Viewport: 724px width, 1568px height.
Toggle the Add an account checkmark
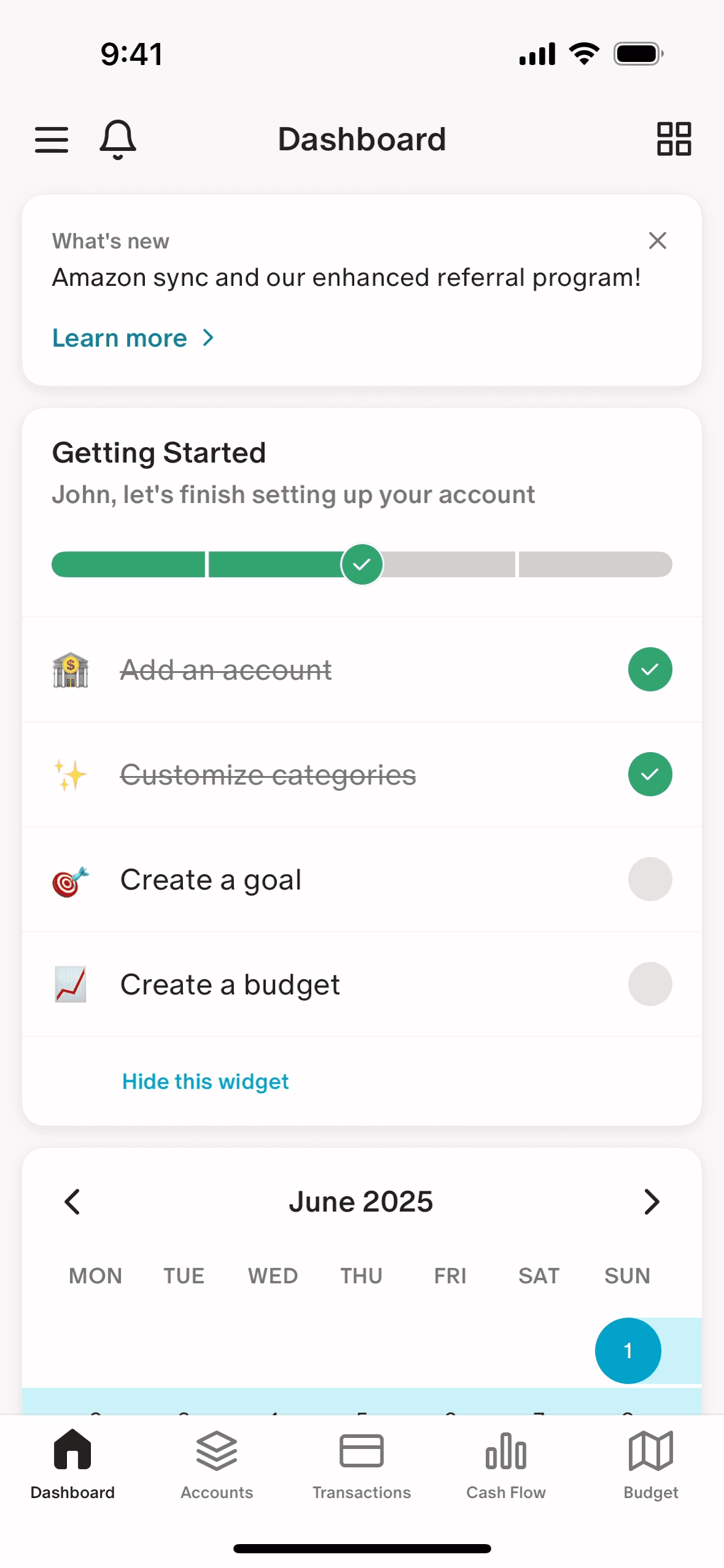pos(650,669)
